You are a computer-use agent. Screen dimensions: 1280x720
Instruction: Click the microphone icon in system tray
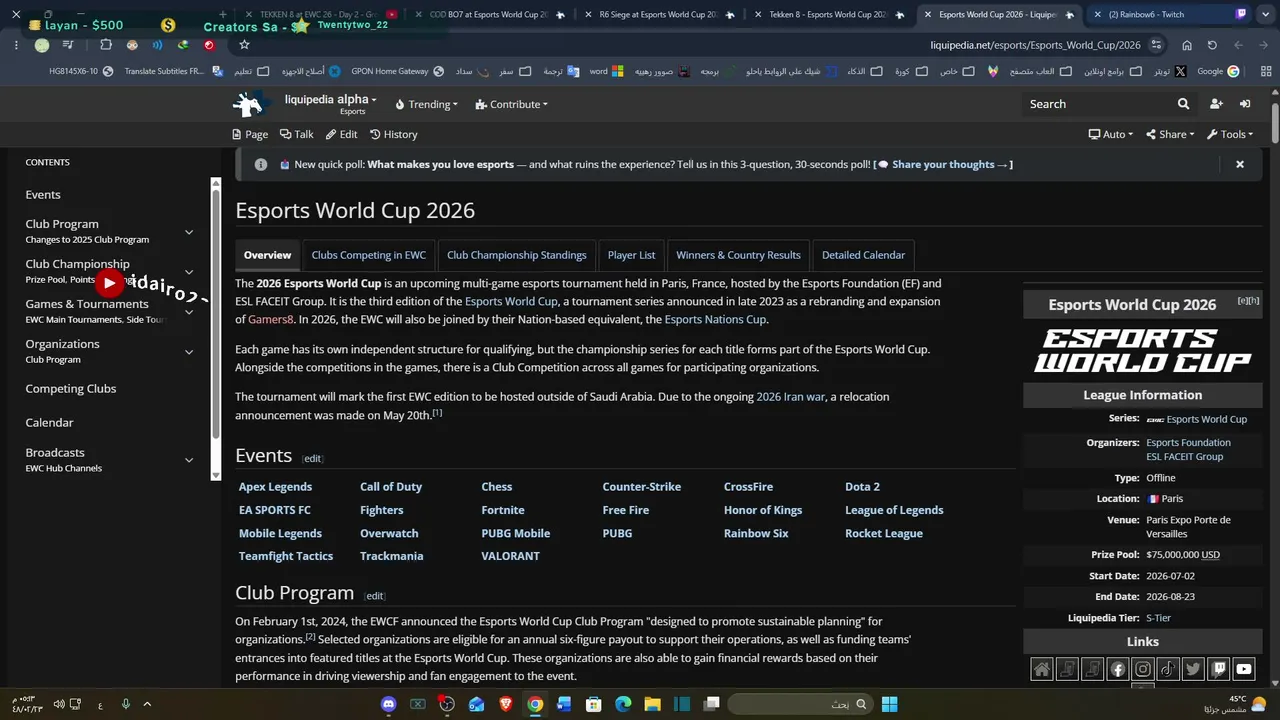point(126,704)
